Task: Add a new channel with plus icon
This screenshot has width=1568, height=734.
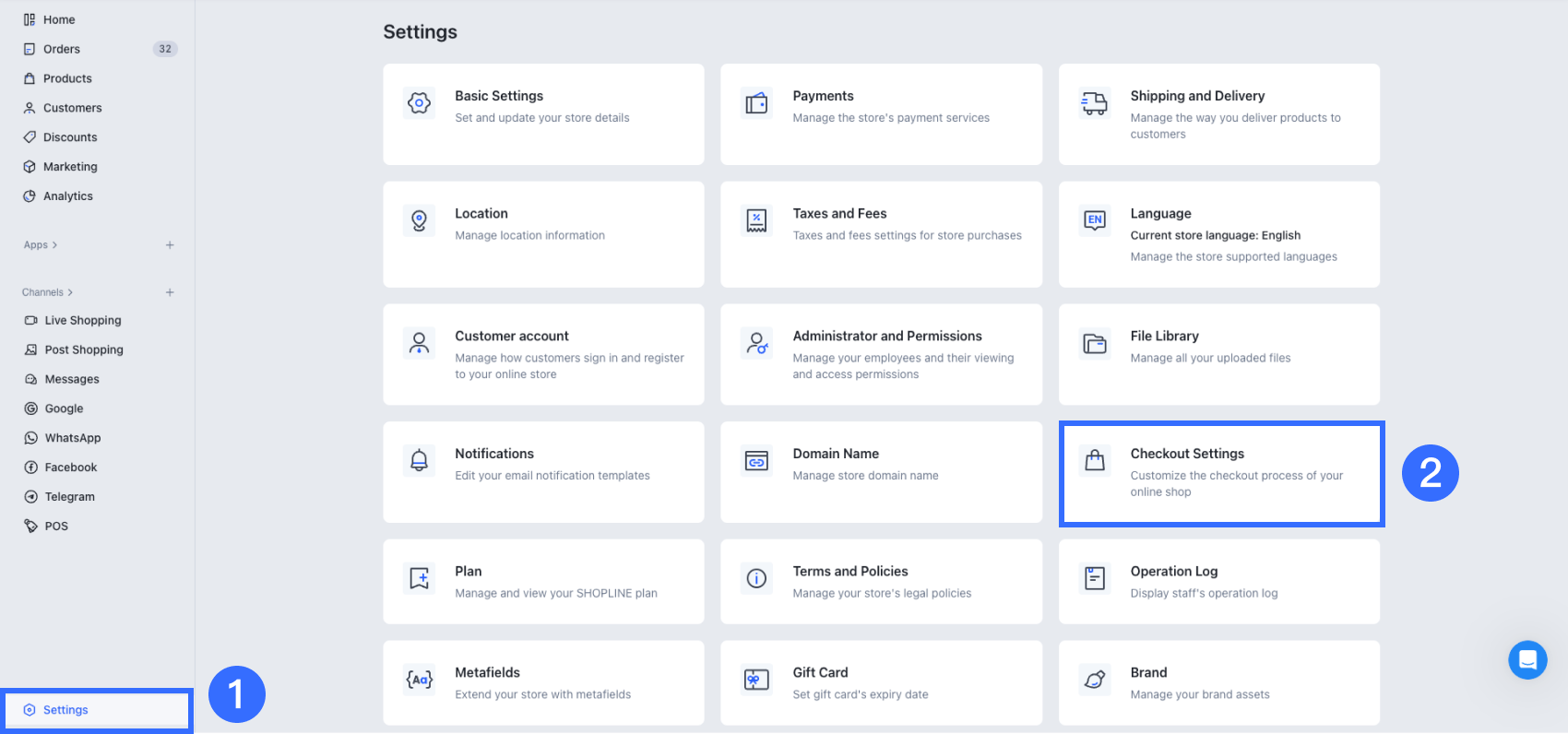Action: tap(170, 292)
